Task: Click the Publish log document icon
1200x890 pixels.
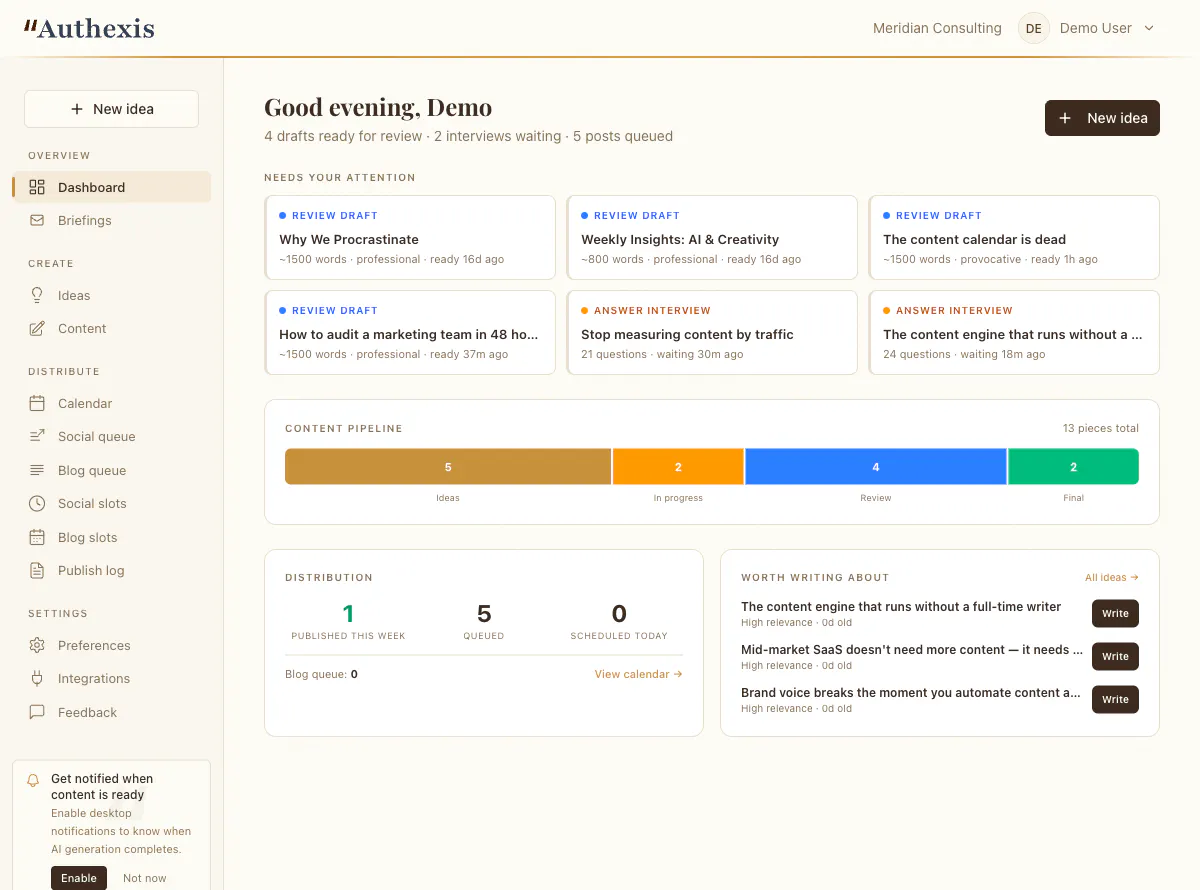Action: [x=37, y=570]
